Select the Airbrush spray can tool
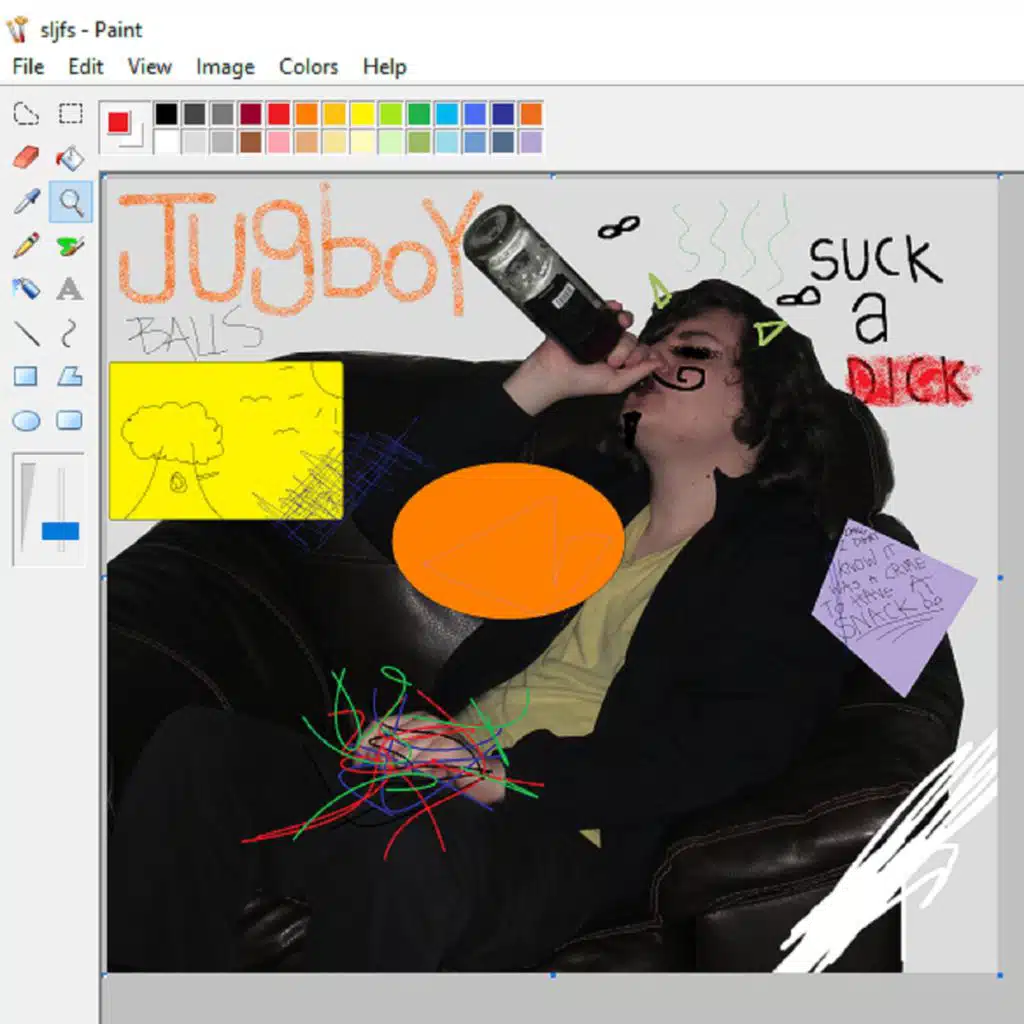The width and height of the screenshot is (1024, 1024). pyautogui.click(x=26, y=289)
